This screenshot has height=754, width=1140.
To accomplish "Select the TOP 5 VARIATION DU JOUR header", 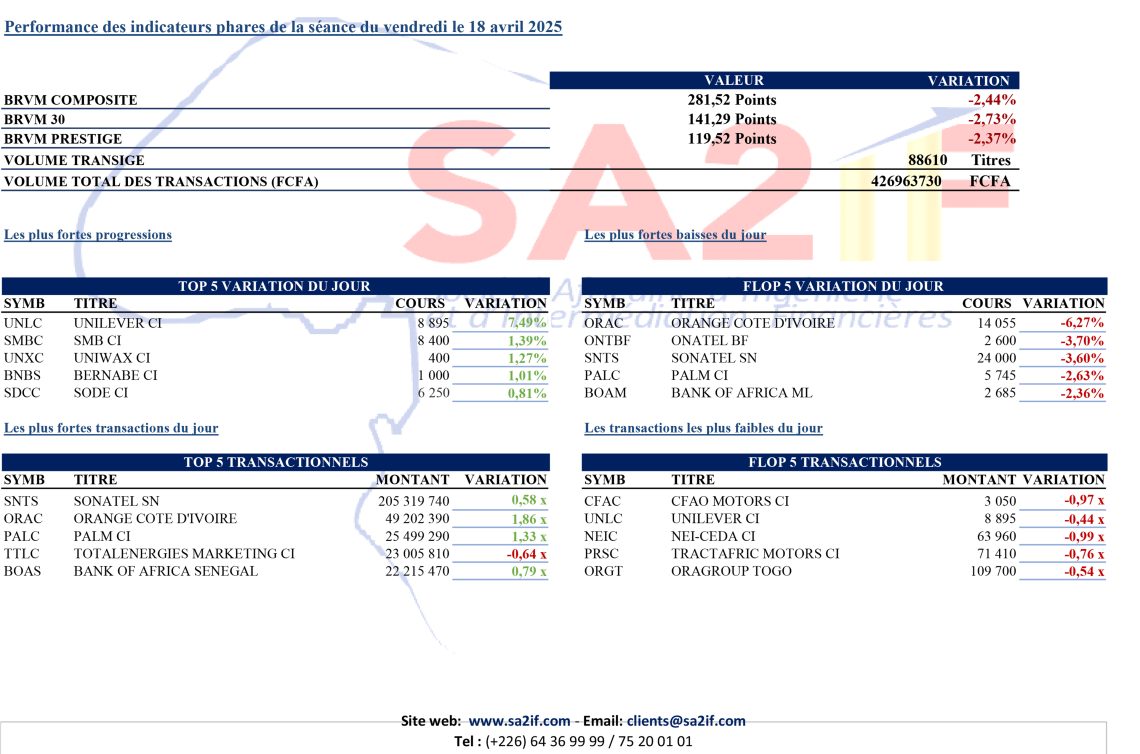I will [276, 286].
